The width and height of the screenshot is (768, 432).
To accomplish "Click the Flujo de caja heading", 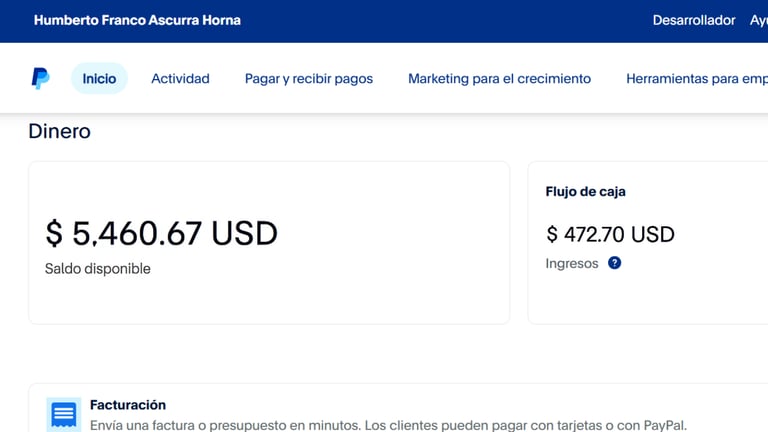I will point(585,192).
